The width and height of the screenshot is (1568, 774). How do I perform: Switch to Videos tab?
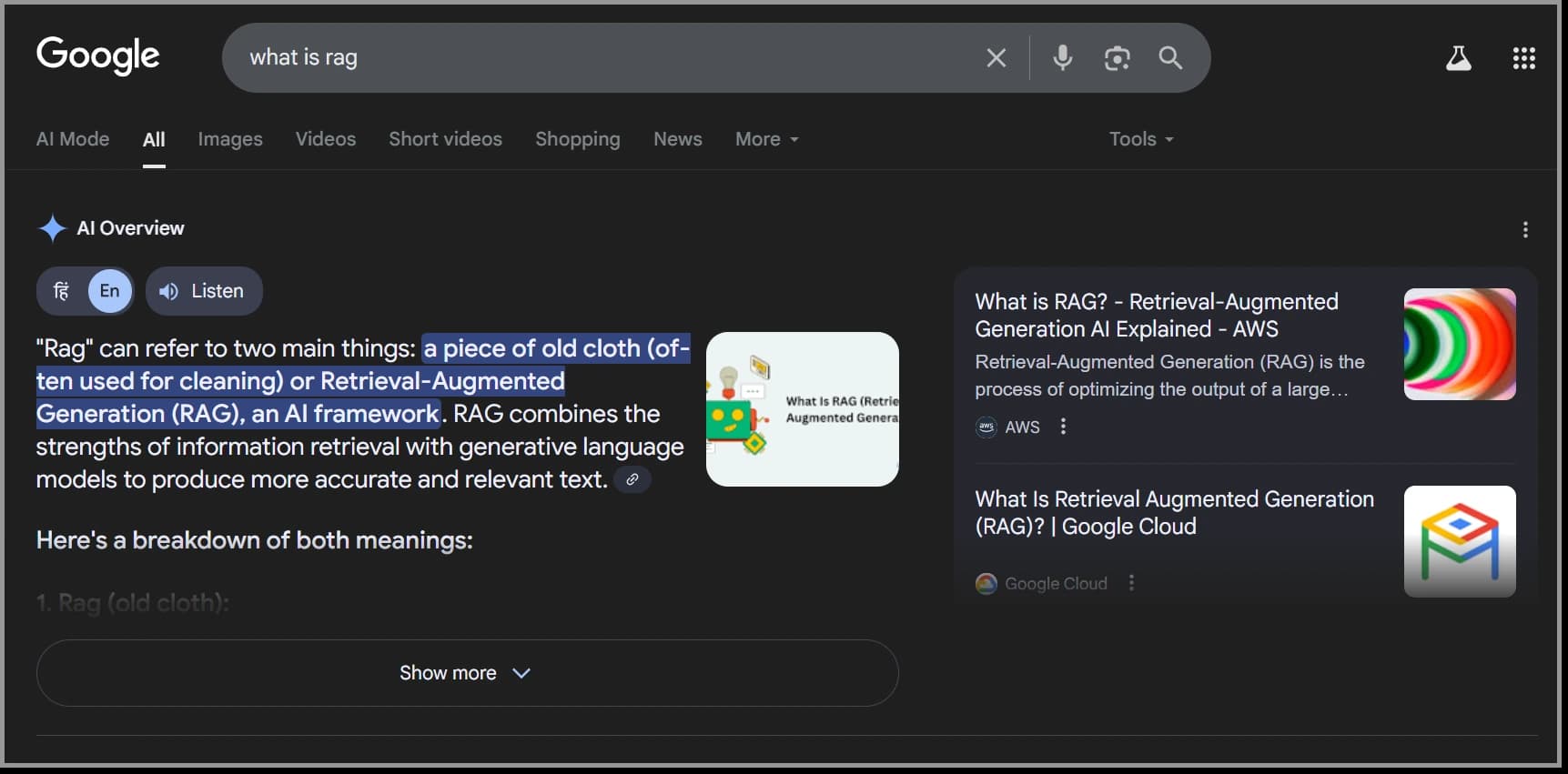326,139
